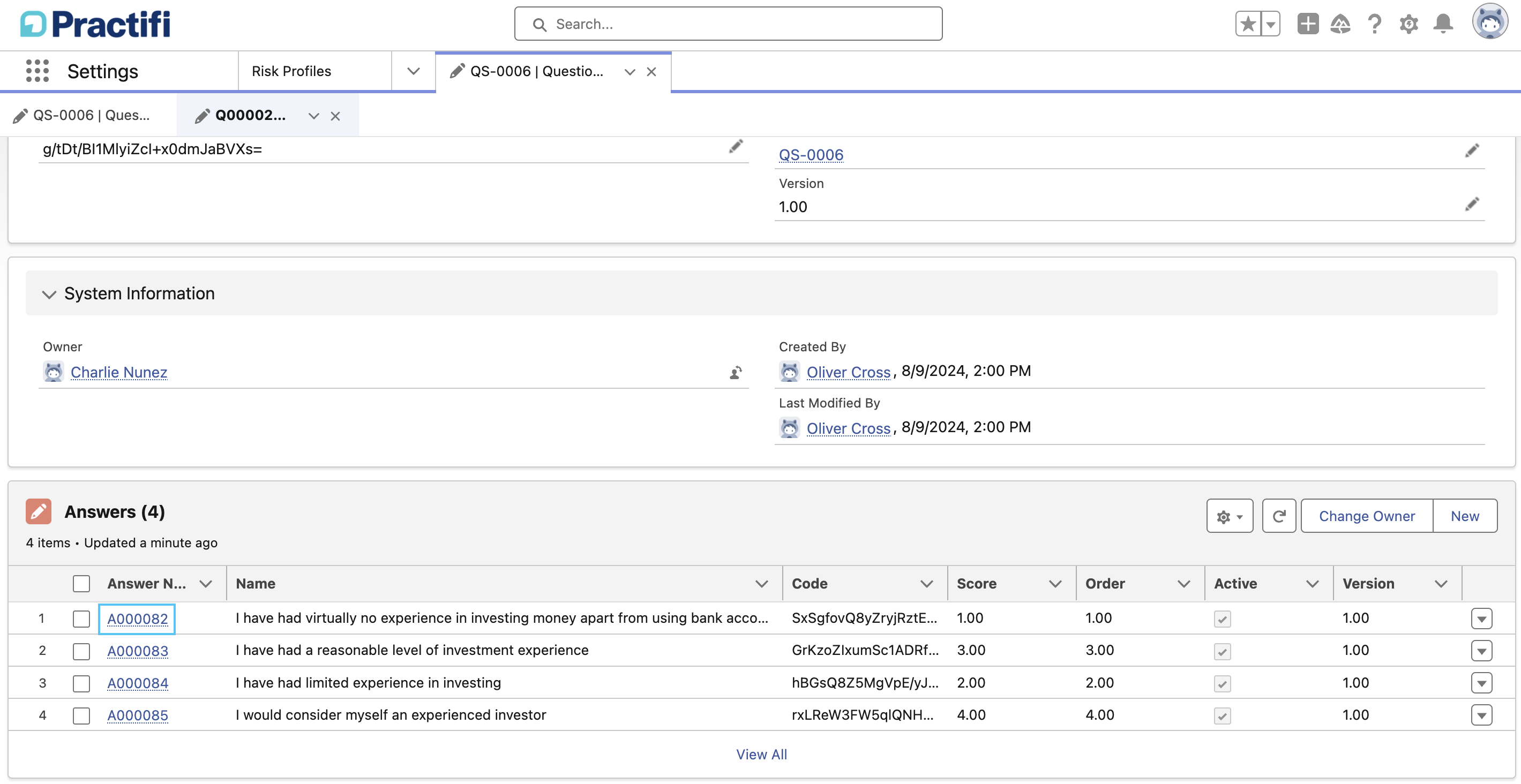
Task: Open answer record A000084
Action: (x=137, y=683)
